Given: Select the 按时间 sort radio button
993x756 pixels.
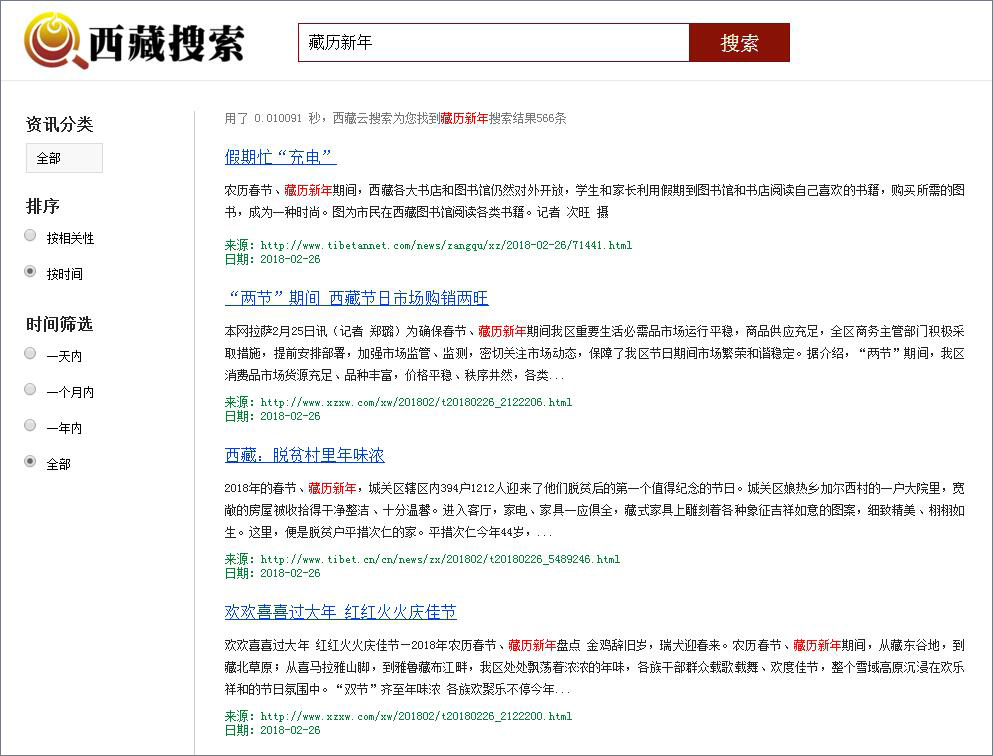Looking at the screenshot, I should click(30, 272).
